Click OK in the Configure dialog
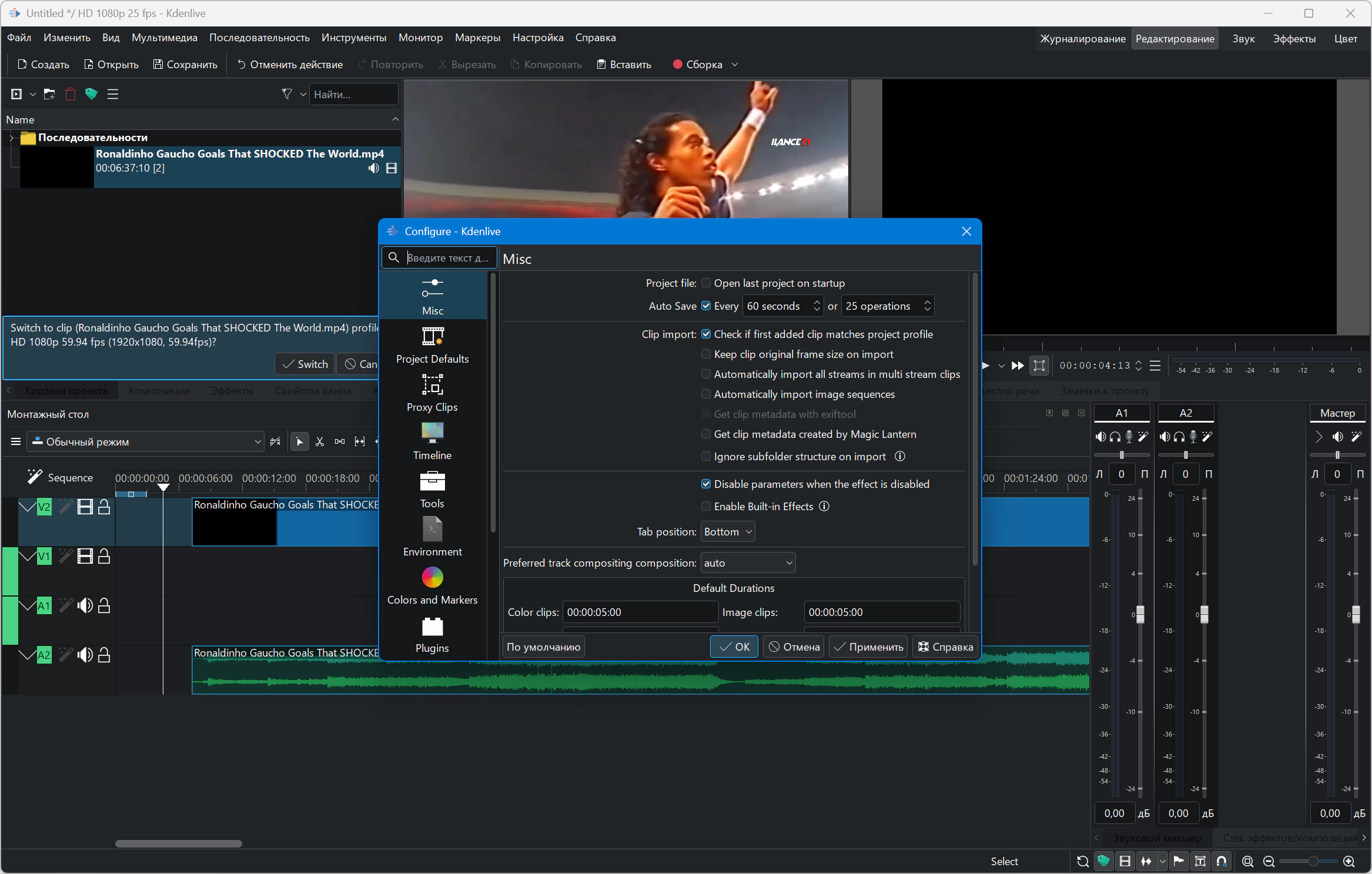The image size is (1372, 874). coord(734,647)
